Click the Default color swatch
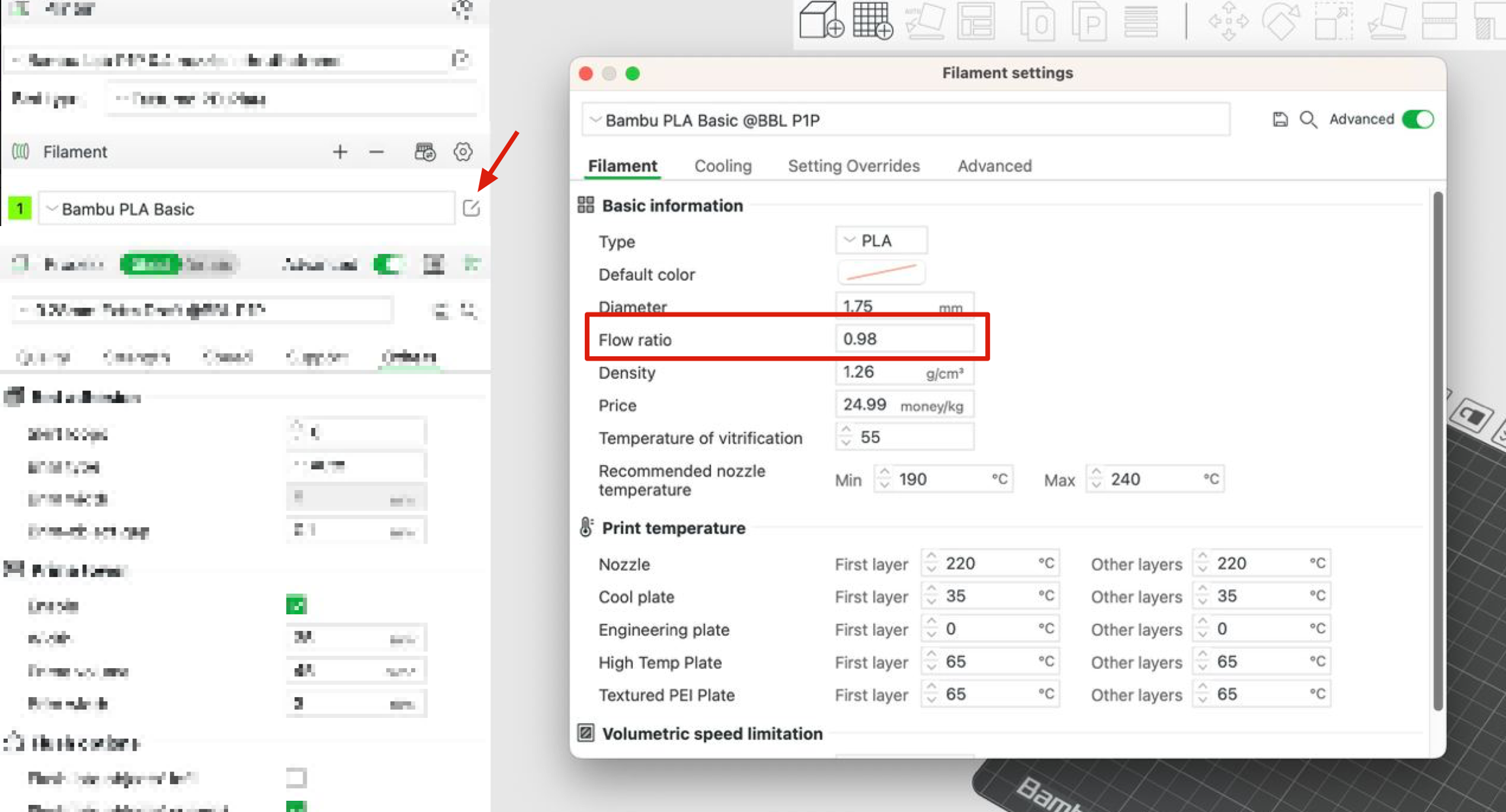 tap(880, 272)
